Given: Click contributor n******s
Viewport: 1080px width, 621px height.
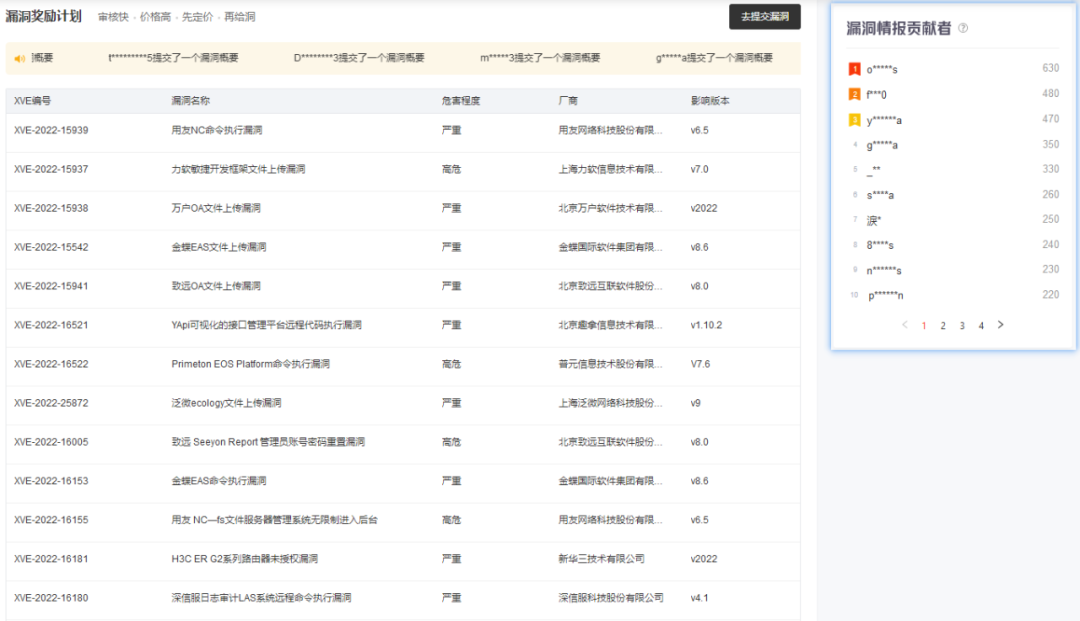Looking at the screenshot, I should (x=884, y=271).
